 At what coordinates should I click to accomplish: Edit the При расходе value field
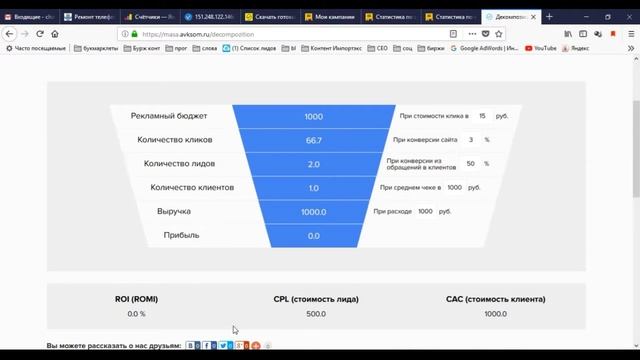[x=425, y=211]
